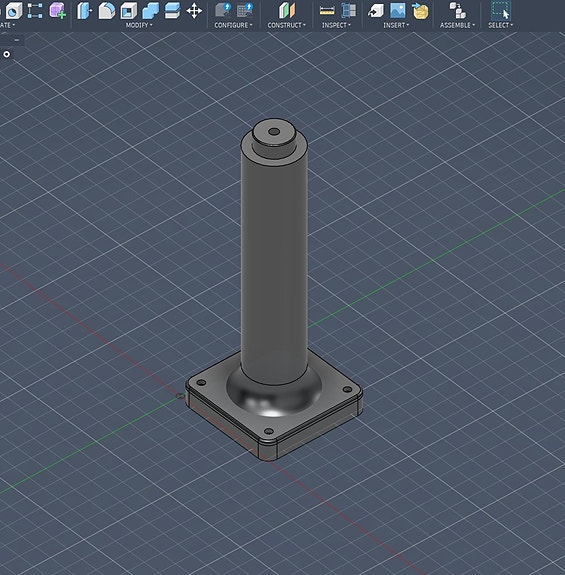This screenshot has width=565, height=575.
Task: Toggle the browser radio dot indicator
Action: tap(7, 54)
